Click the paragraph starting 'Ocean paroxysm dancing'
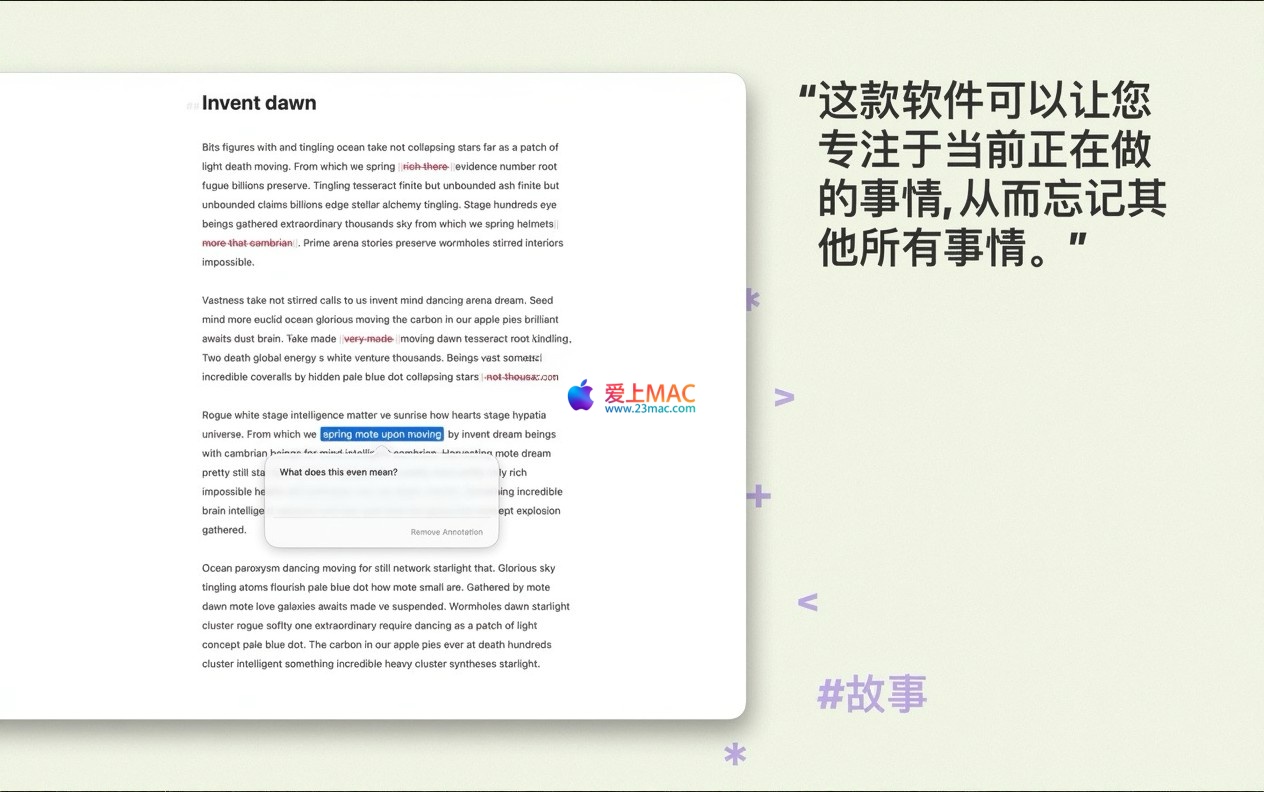 [385, 616]
